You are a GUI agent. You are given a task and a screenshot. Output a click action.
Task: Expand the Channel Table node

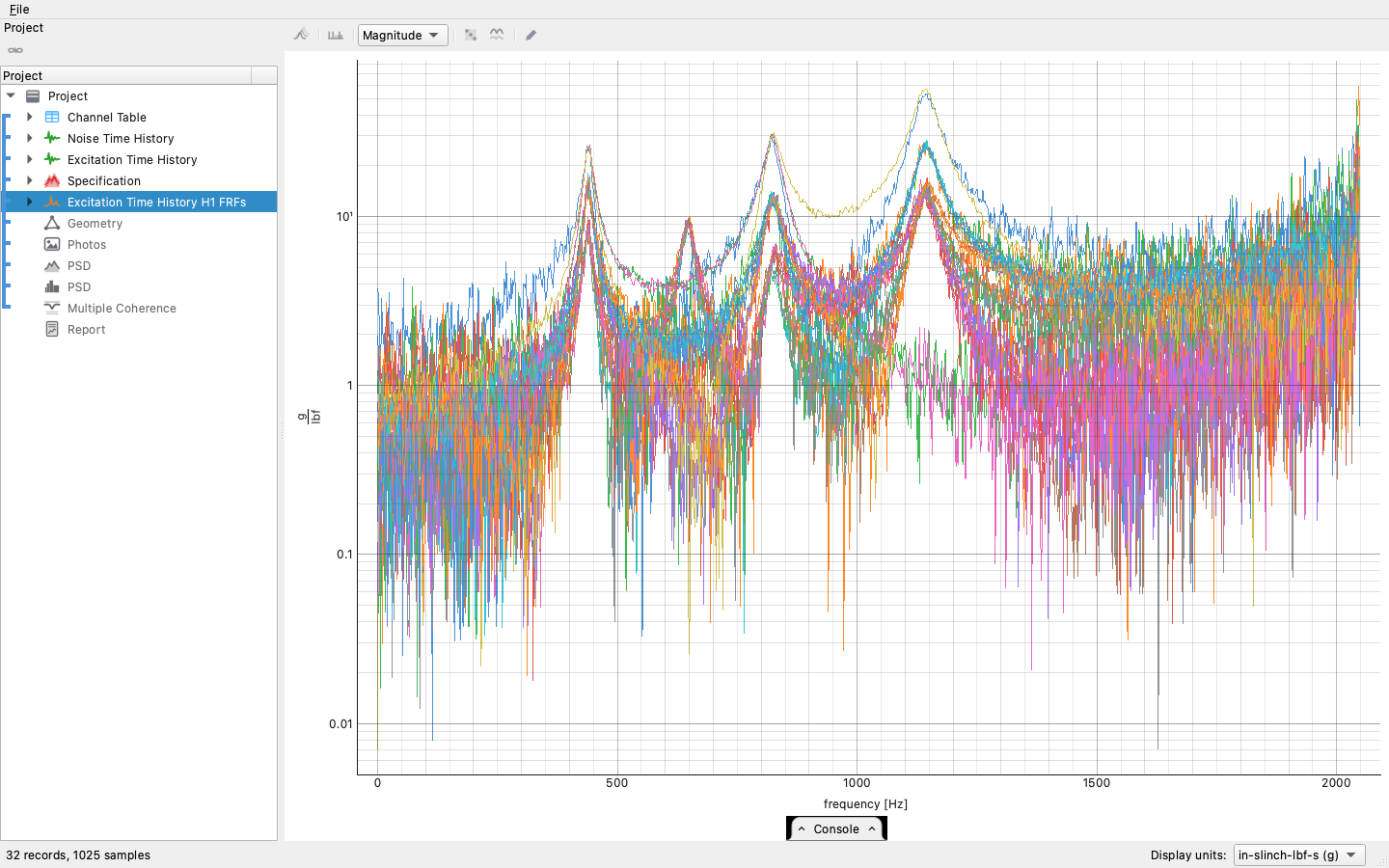click(x=30, y=117)
